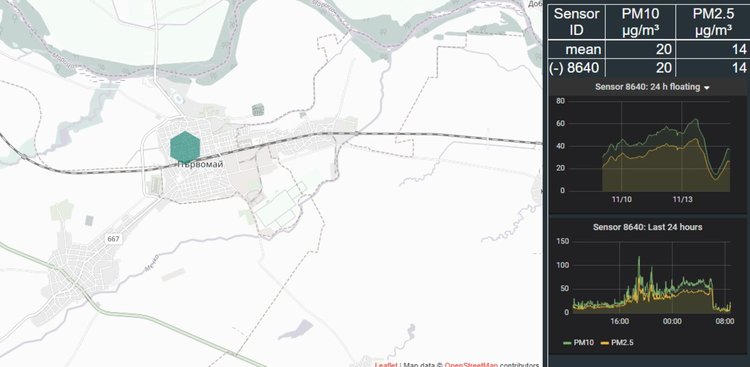The image size is (750, 367).
Task: Open the OpenStreetMap contributors link
Action: [x=471, y=365]
